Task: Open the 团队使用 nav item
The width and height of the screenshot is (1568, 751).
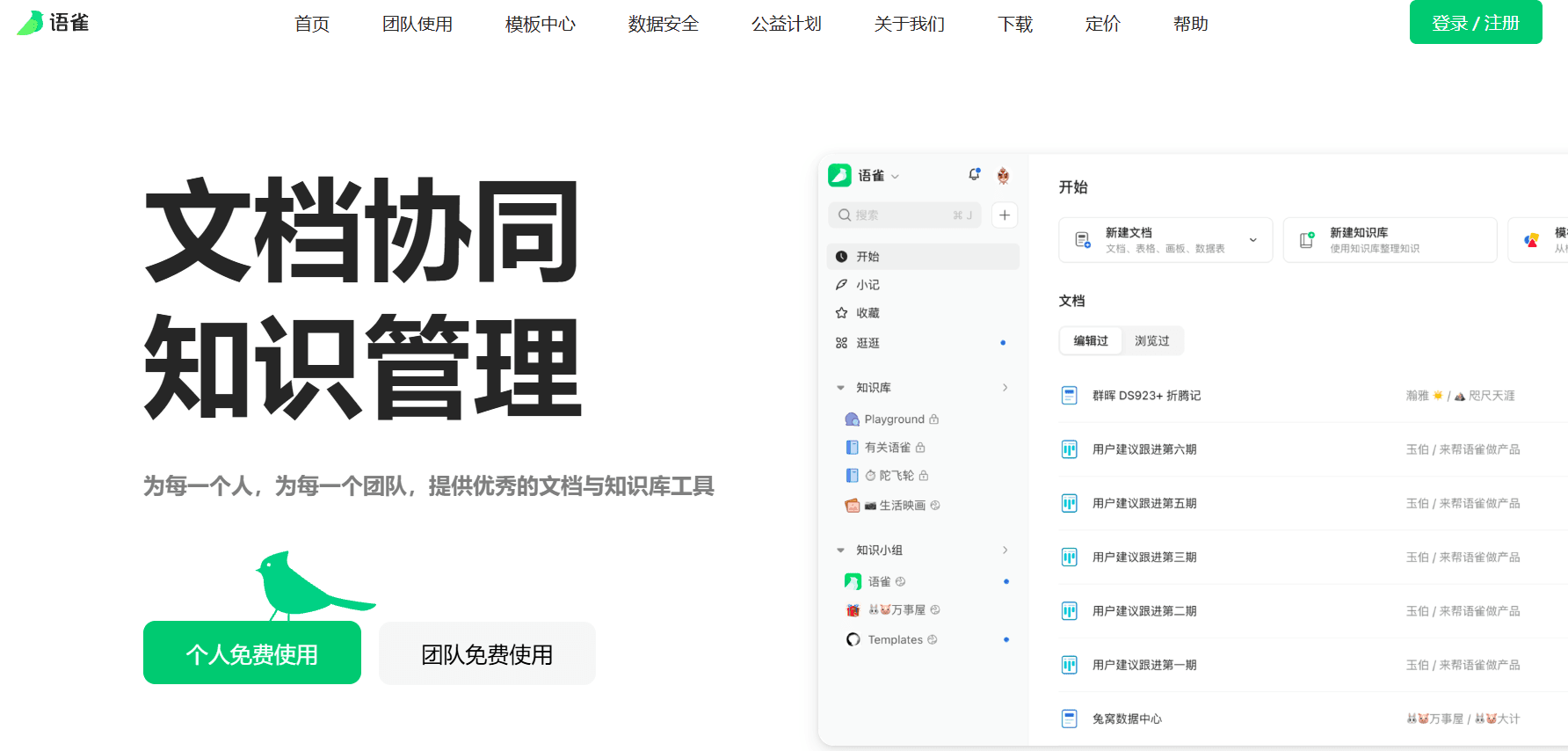Action: 417,24
